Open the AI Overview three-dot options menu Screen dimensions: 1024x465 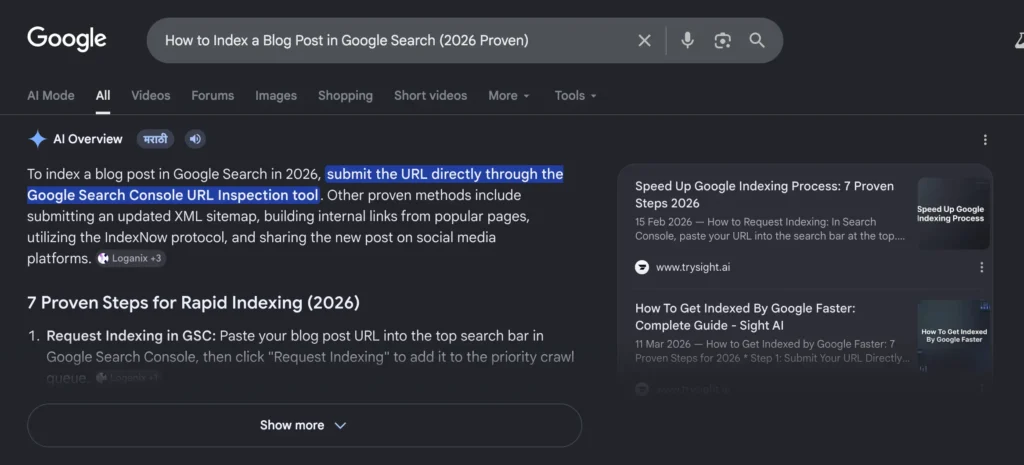point(985,140)
